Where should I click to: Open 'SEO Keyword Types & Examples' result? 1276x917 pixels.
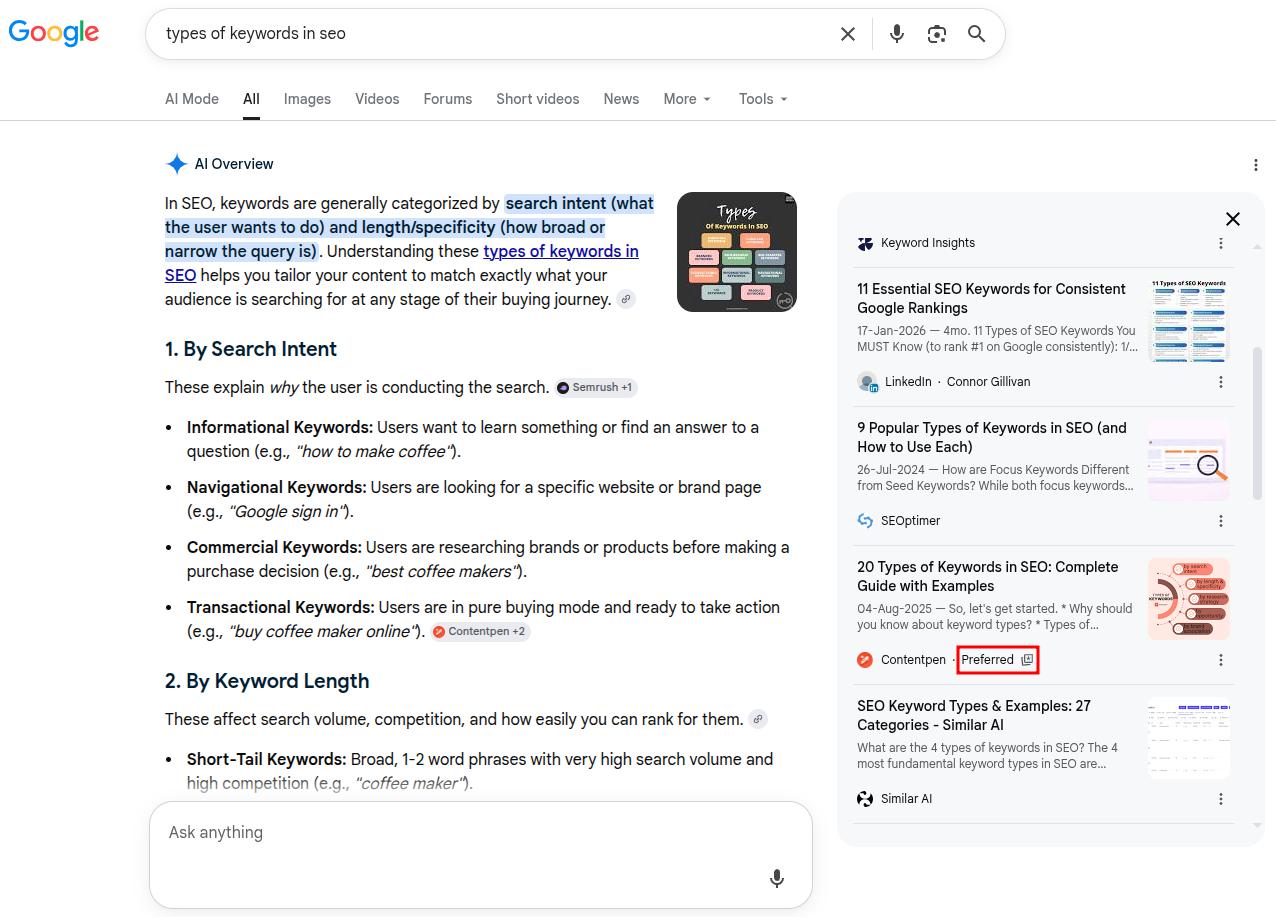tap(974, 715)
